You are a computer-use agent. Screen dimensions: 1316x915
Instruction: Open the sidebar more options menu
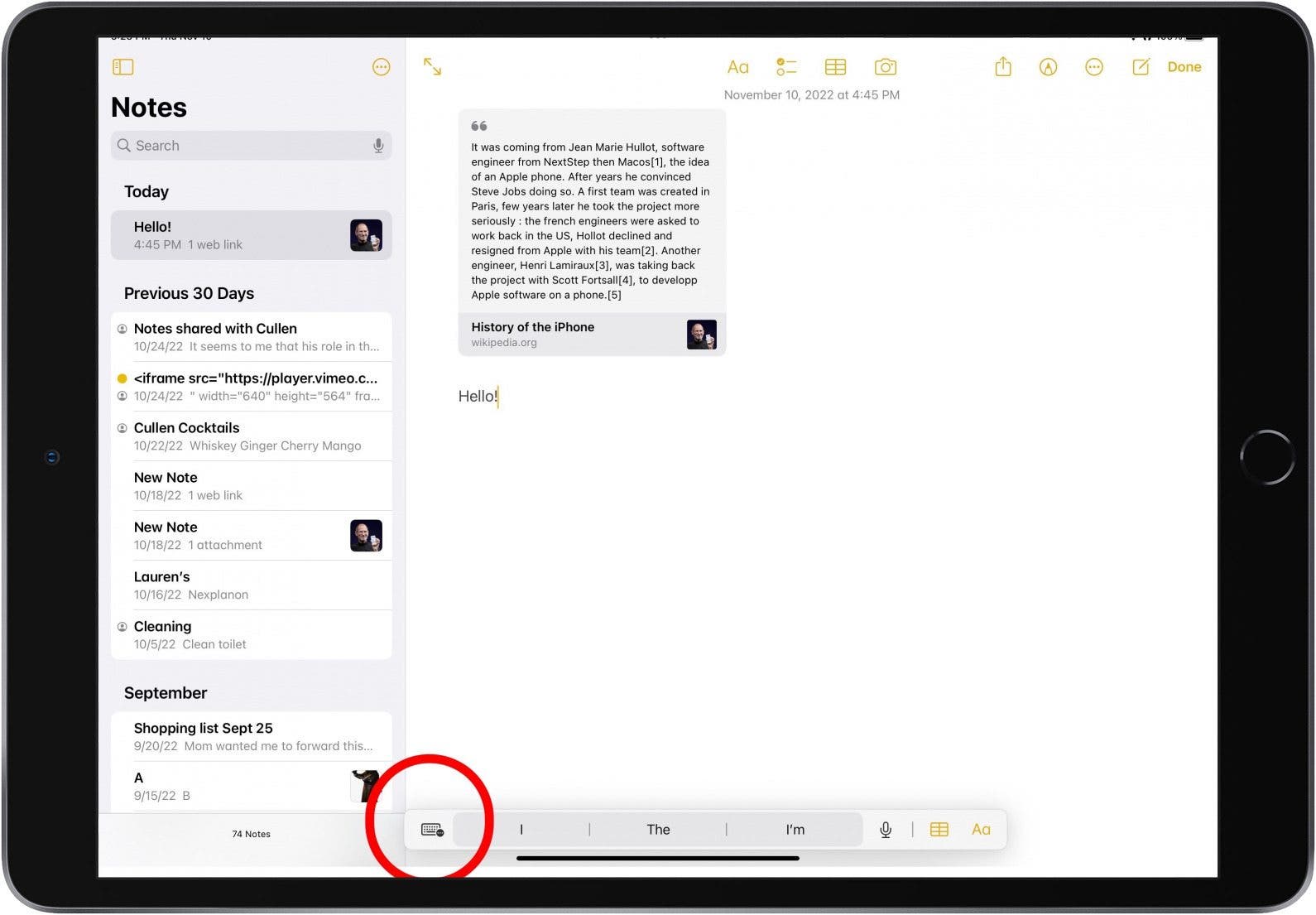(x=381, y=67)
